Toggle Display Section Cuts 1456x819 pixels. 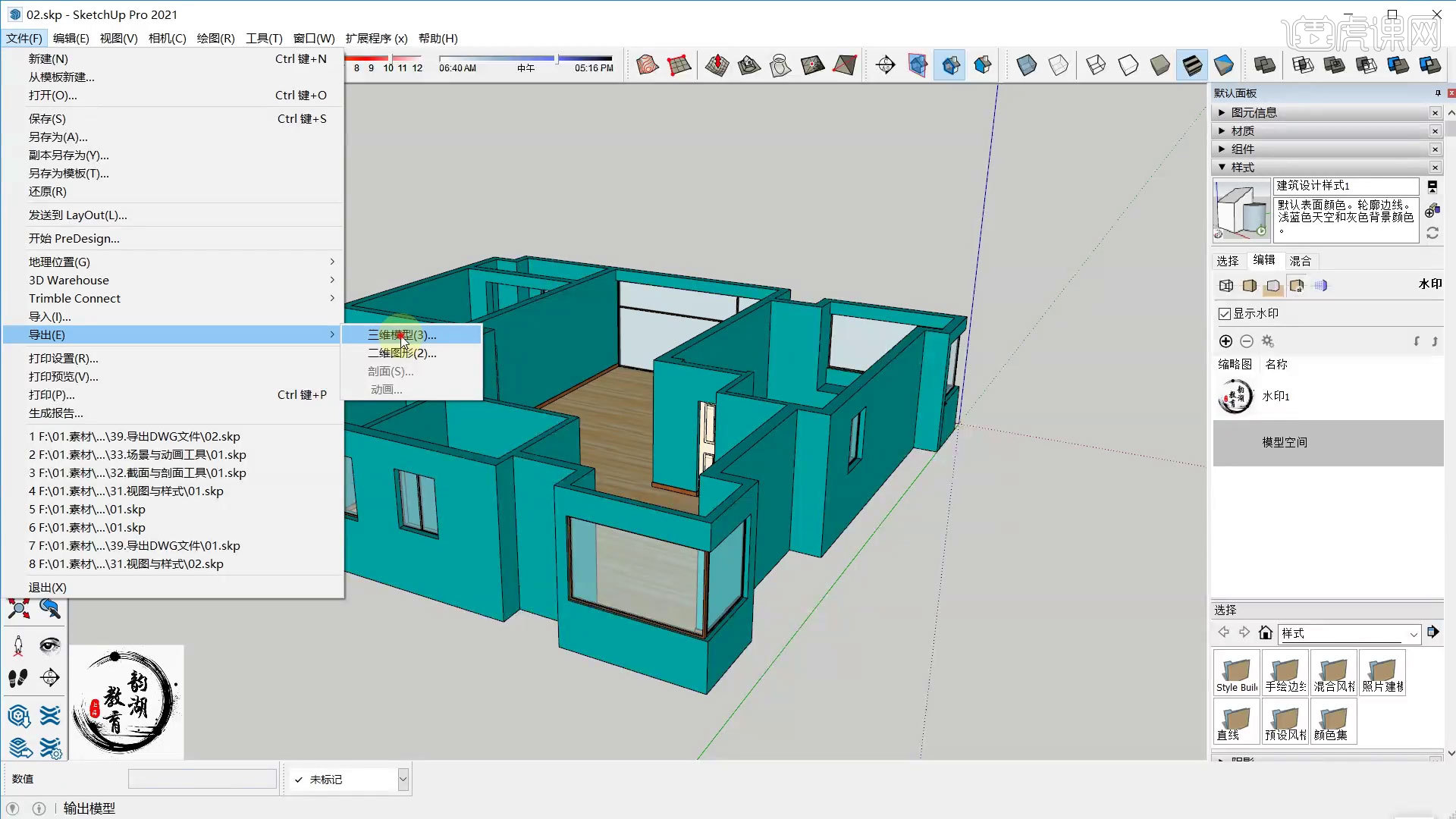(950, 65)
